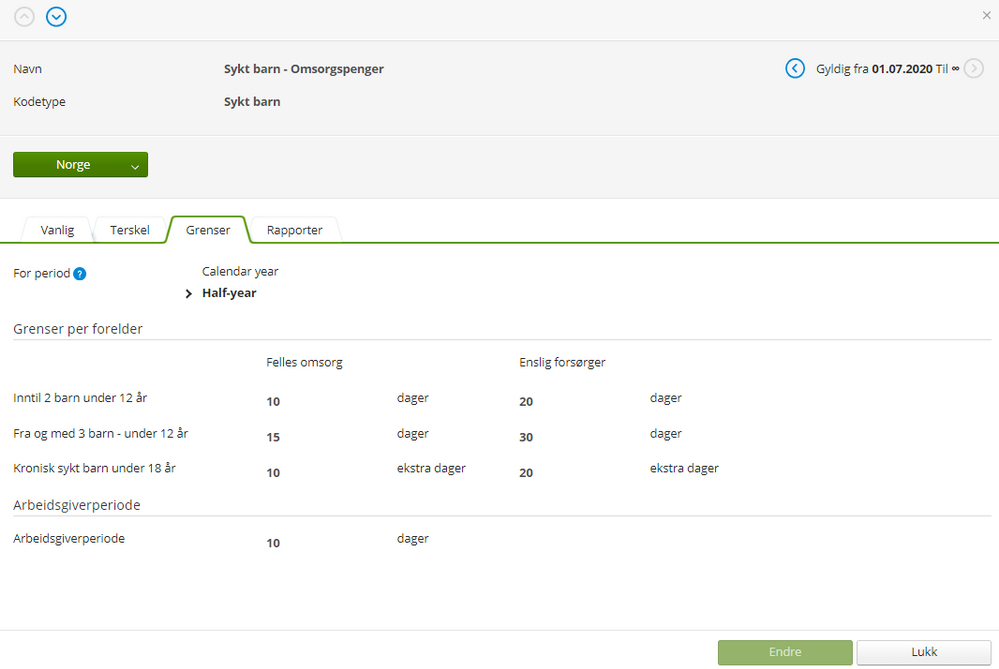
Task: Go to previous validity period arrow
Action: tap(795, 69)
